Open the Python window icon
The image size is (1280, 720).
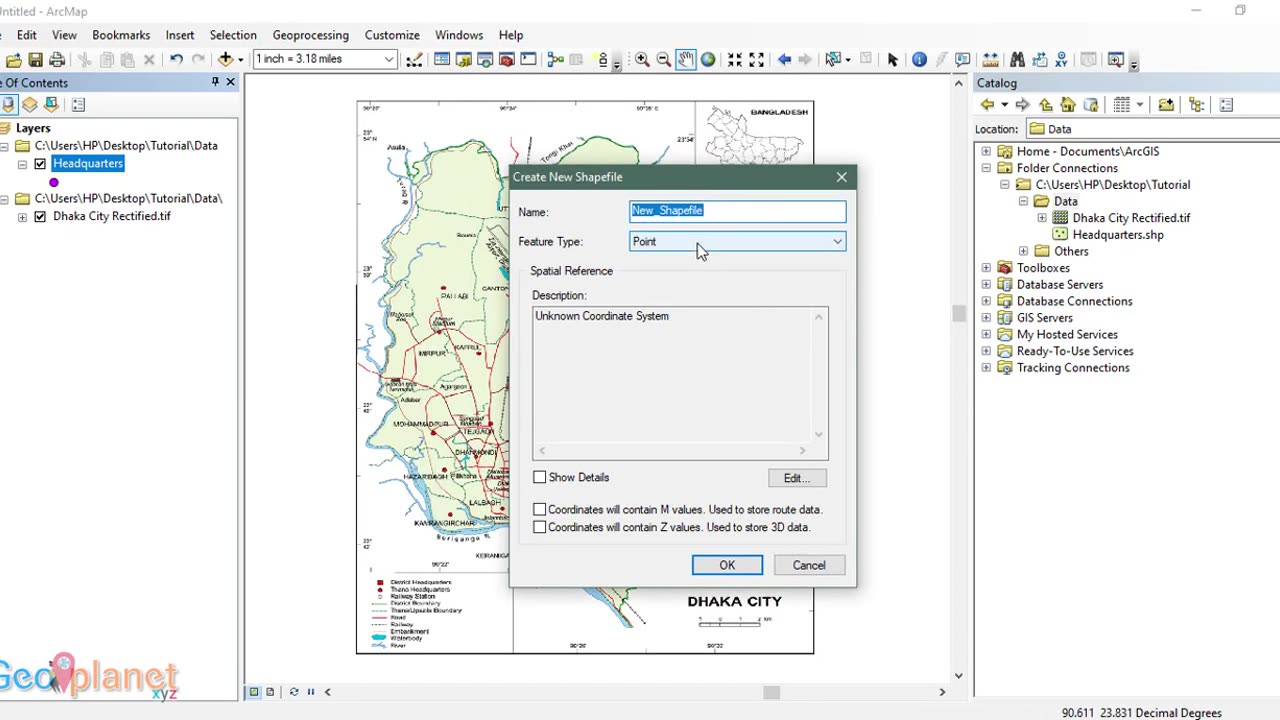point(528,60)
